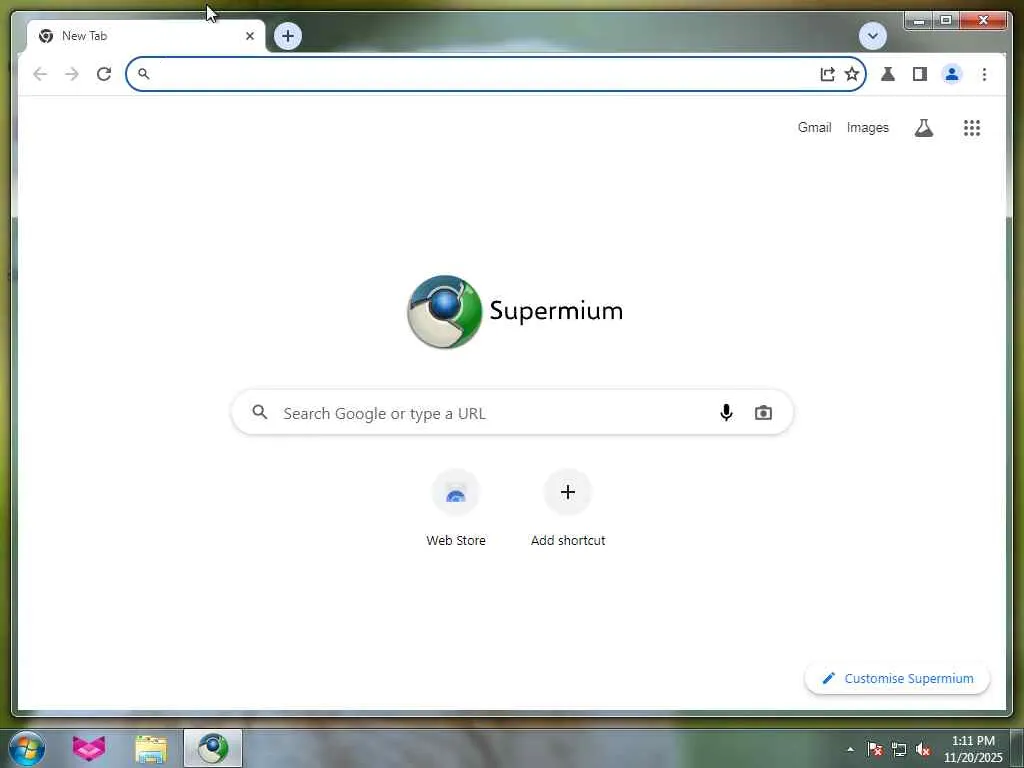Screen dimensions: 1024x768
Task: Toggle the side panel icon
Action: (x=920, y=74)
